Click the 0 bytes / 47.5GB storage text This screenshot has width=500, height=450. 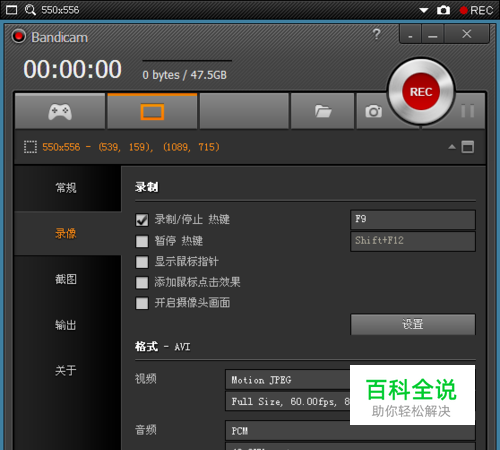[184, 75]
